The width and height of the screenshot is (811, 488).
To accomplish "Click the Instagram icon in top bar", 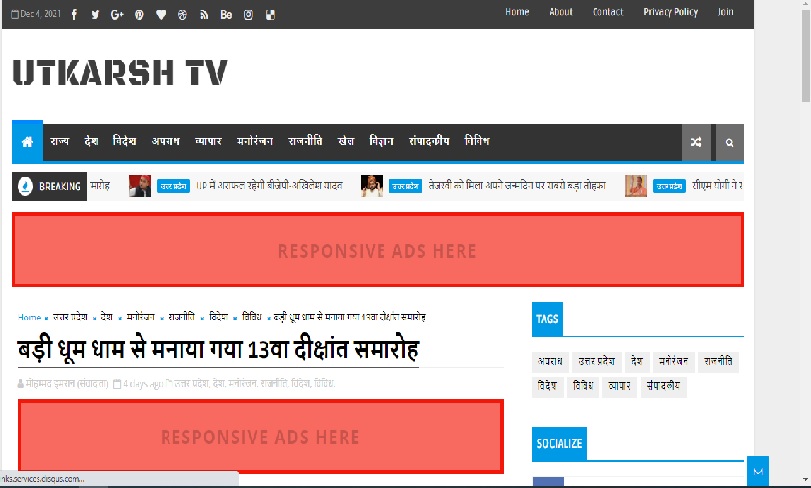I will point(248,14).
